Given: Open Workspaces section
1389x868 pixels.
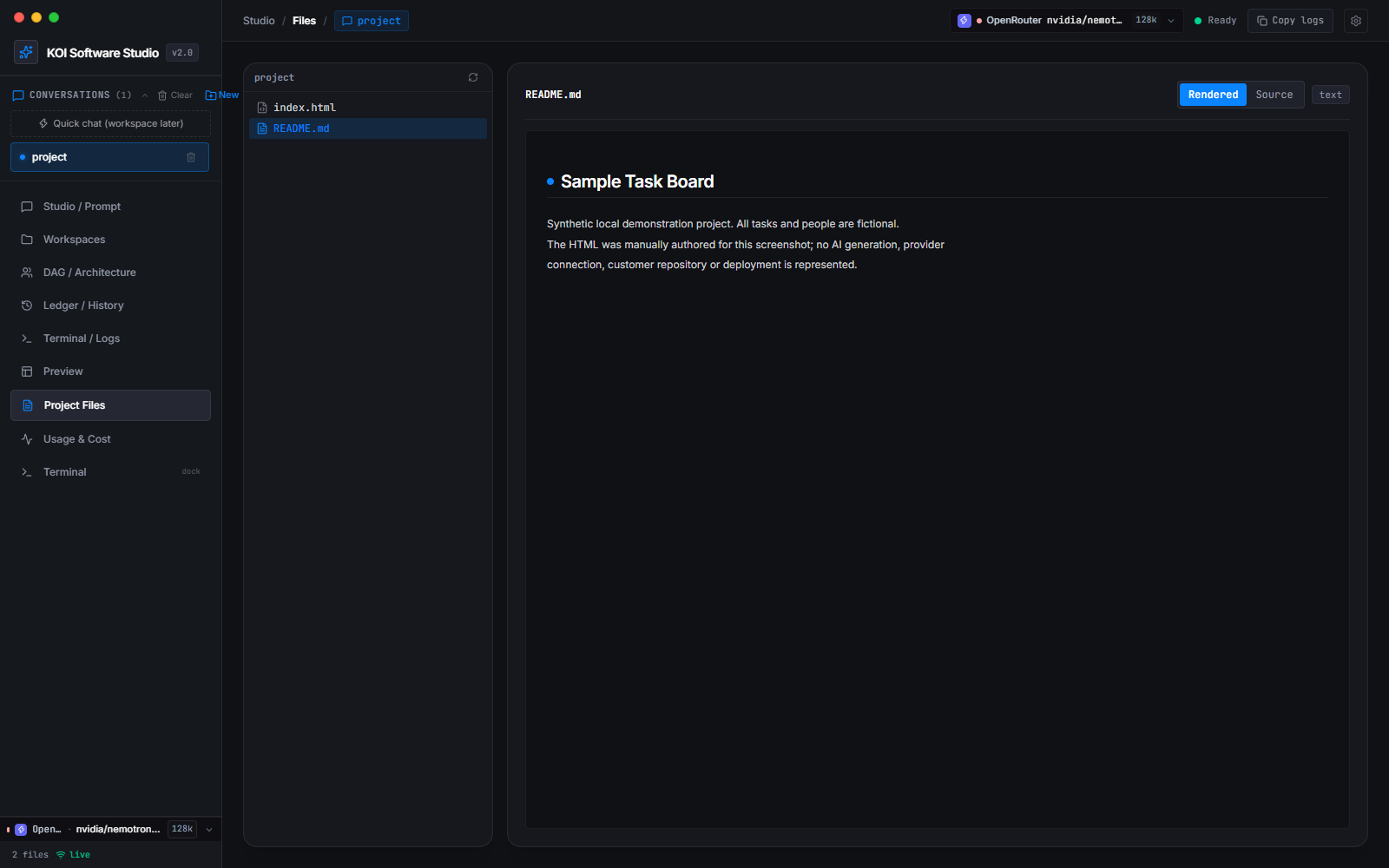Looking at the screenshot, I should (110, 240).
